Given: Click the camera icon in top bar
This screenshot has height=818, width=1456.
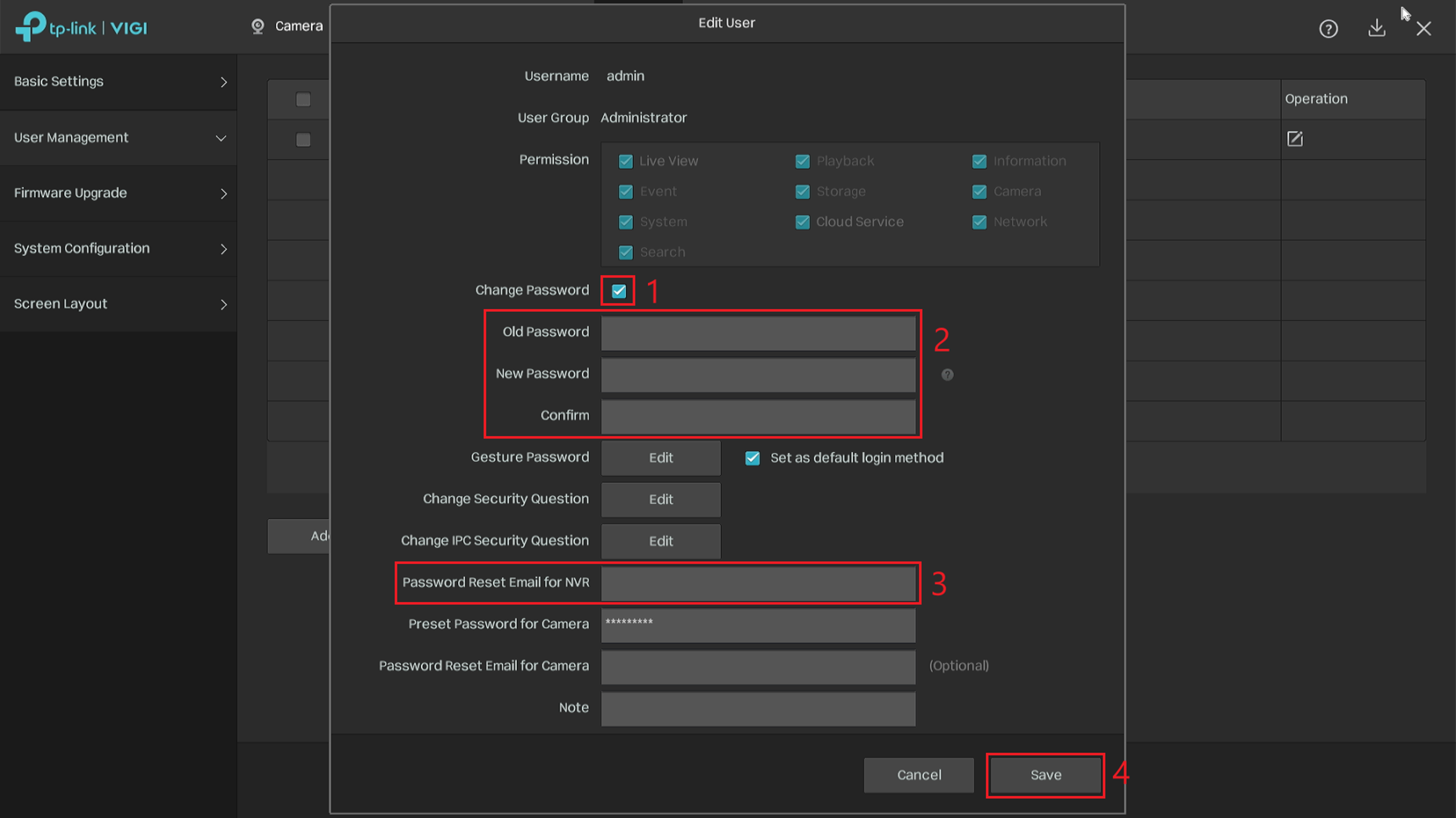Looking at the screenshot, I should click(x=257, y=26).
